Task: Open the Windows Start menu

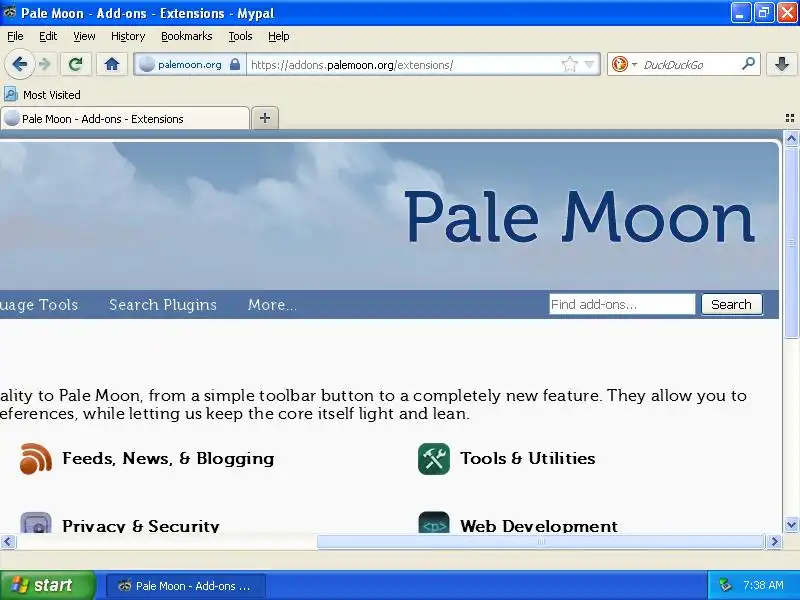Action: [47, 585]
